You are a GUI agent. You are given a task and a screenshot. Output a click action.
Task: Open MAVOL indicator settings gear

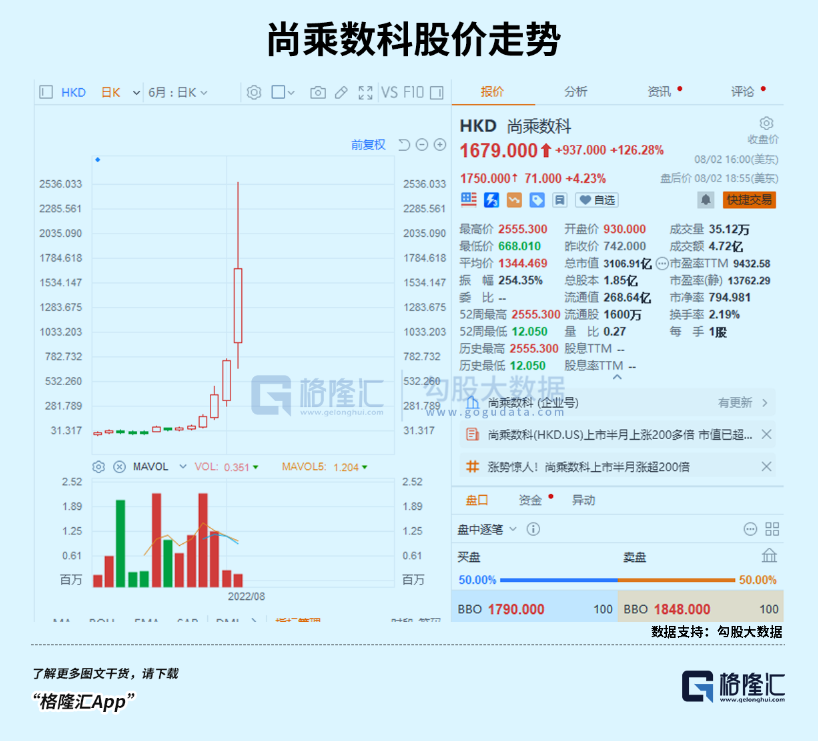(99, 467)
